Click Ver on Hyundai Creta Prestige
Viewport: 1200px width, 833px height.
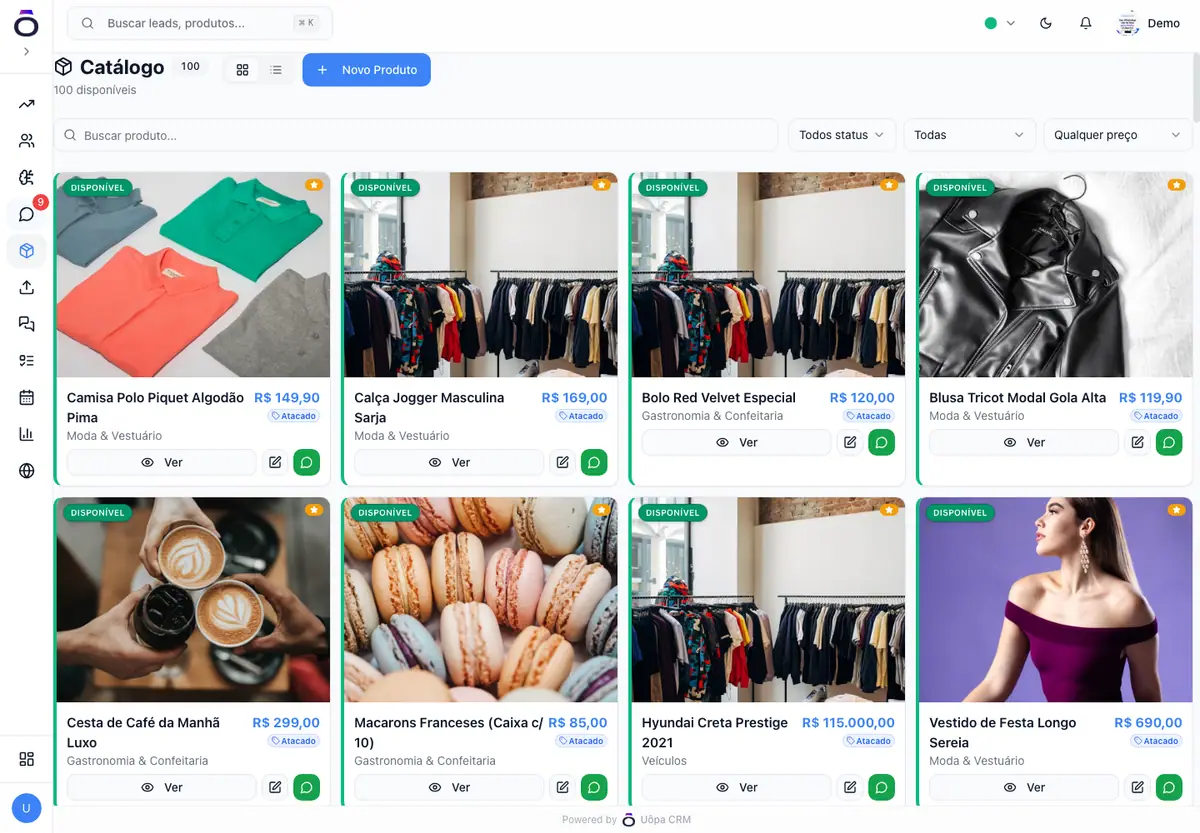click(737, 787)
